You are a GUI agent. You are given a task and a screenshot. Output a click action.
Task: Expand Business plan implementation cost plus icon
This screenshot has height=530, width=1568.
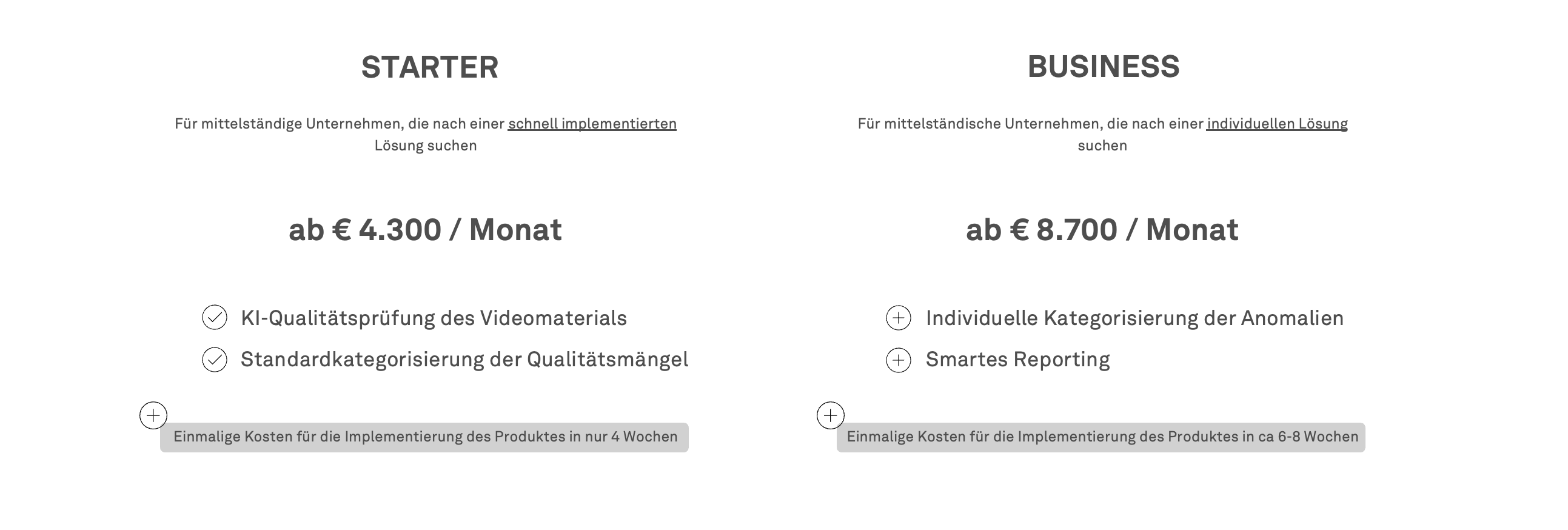coord(830,415)
